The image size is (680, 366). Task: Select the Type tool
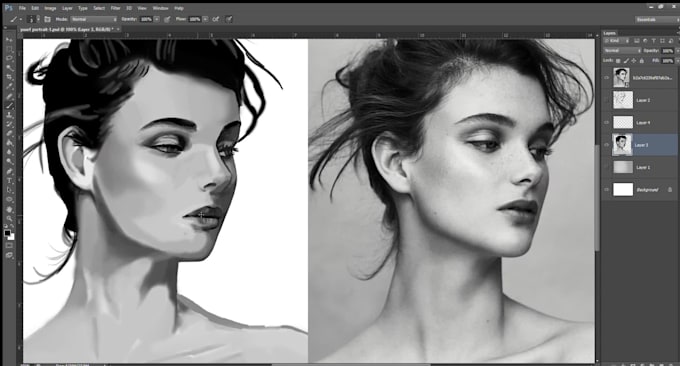pyautogui.click(x=9, y=181)
